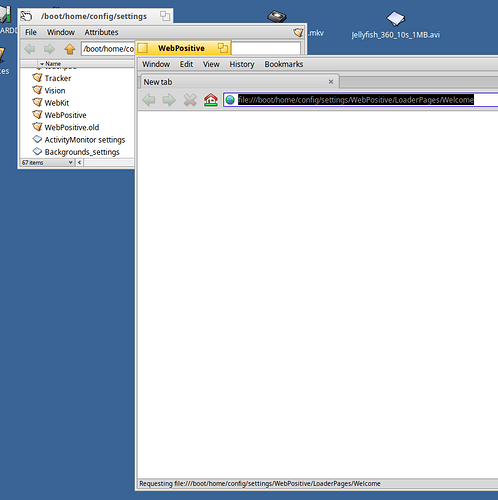Open the History menu
Screen dimensions: 498x500
pos(242,64)
